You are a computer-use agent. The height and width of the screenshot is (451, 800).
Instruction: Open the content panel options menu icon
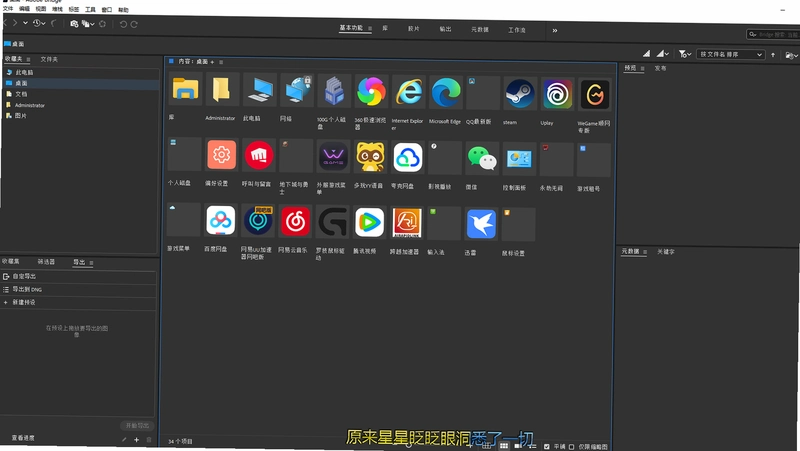(x=221, y=62)
